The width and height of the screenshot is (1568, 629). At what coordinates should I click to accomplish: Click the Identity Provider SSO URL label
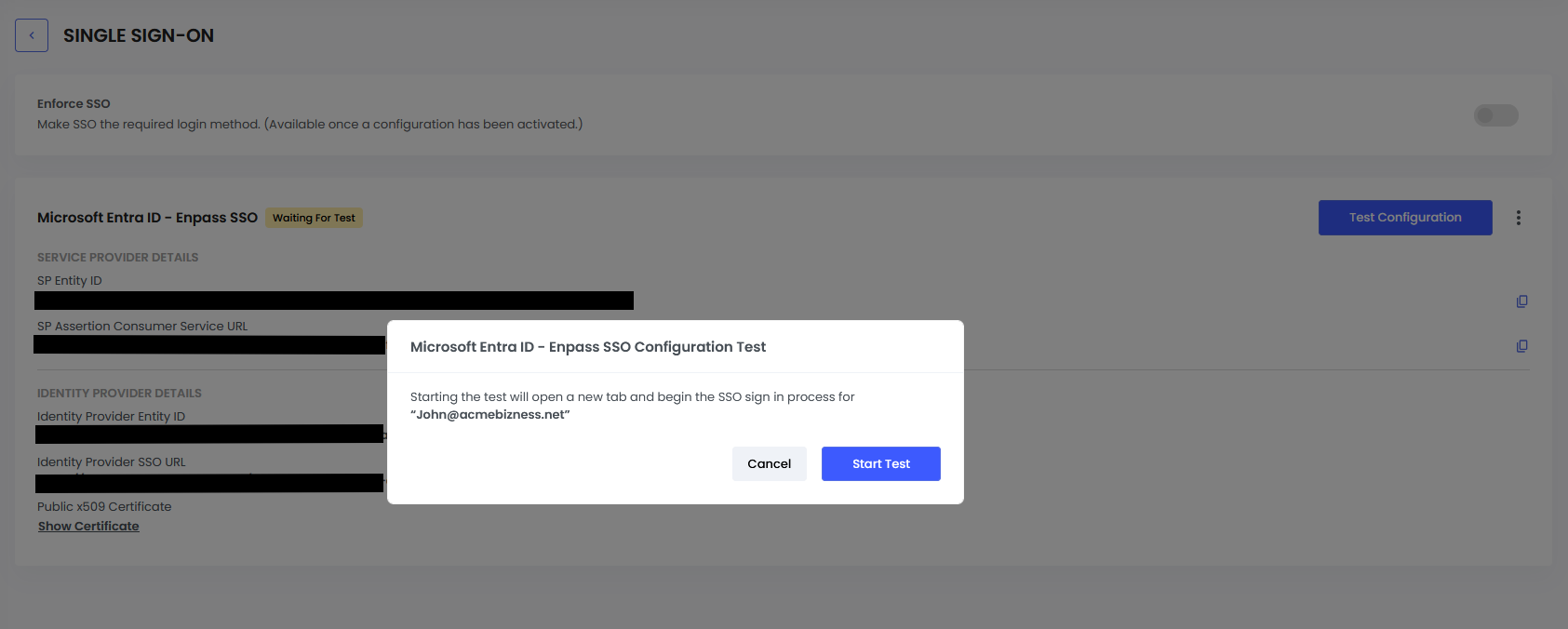click(x=111, y=462)
